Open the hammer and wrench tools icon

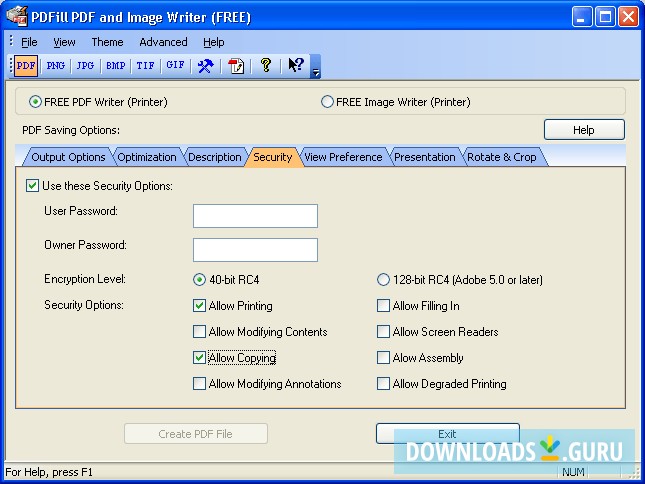(x=205, y=66)
